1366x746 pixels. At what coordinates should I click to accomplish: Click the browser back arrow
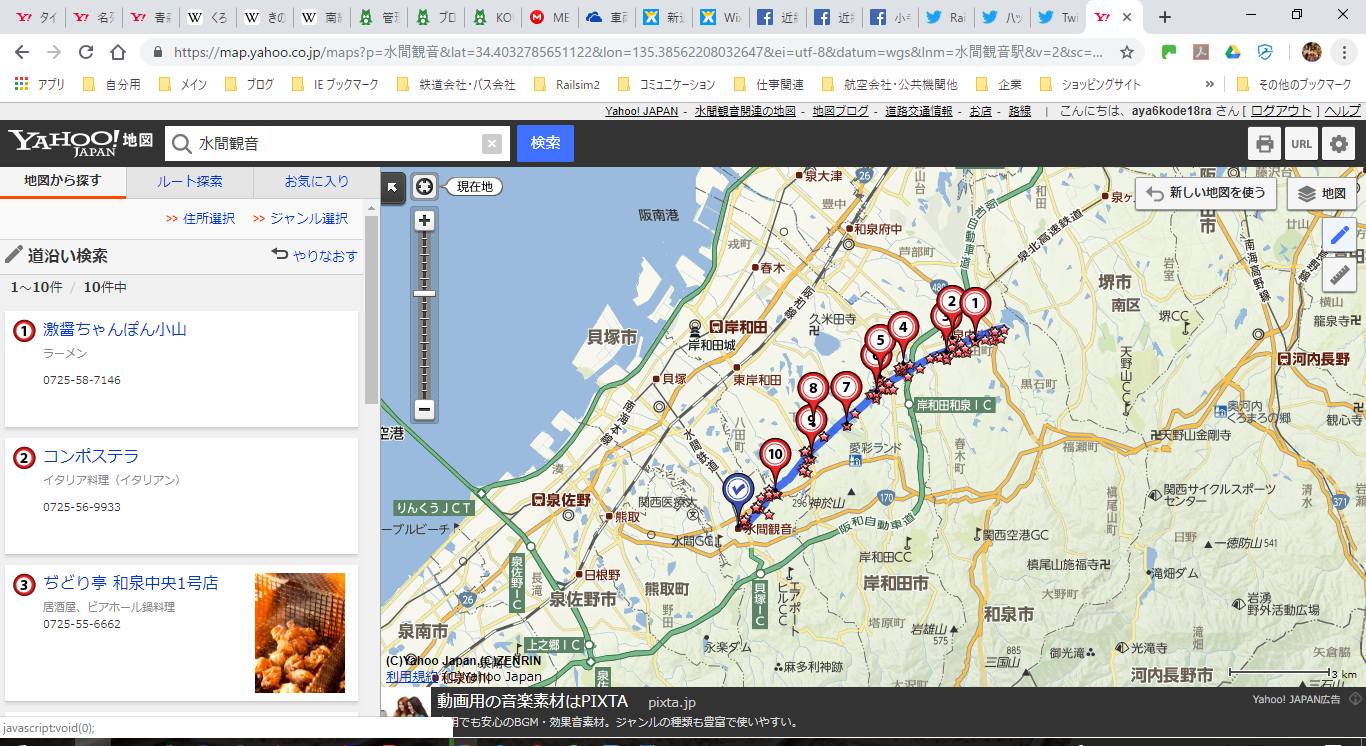coord(22,52)
